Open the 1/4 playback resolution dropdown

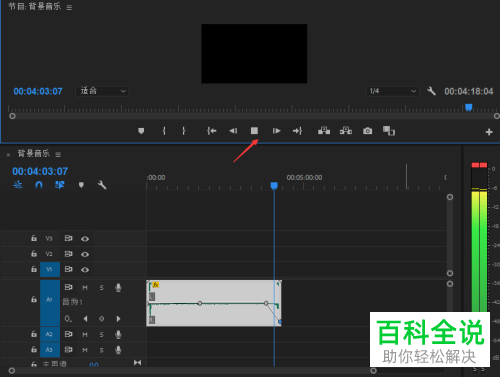click(x=392, y=91)
